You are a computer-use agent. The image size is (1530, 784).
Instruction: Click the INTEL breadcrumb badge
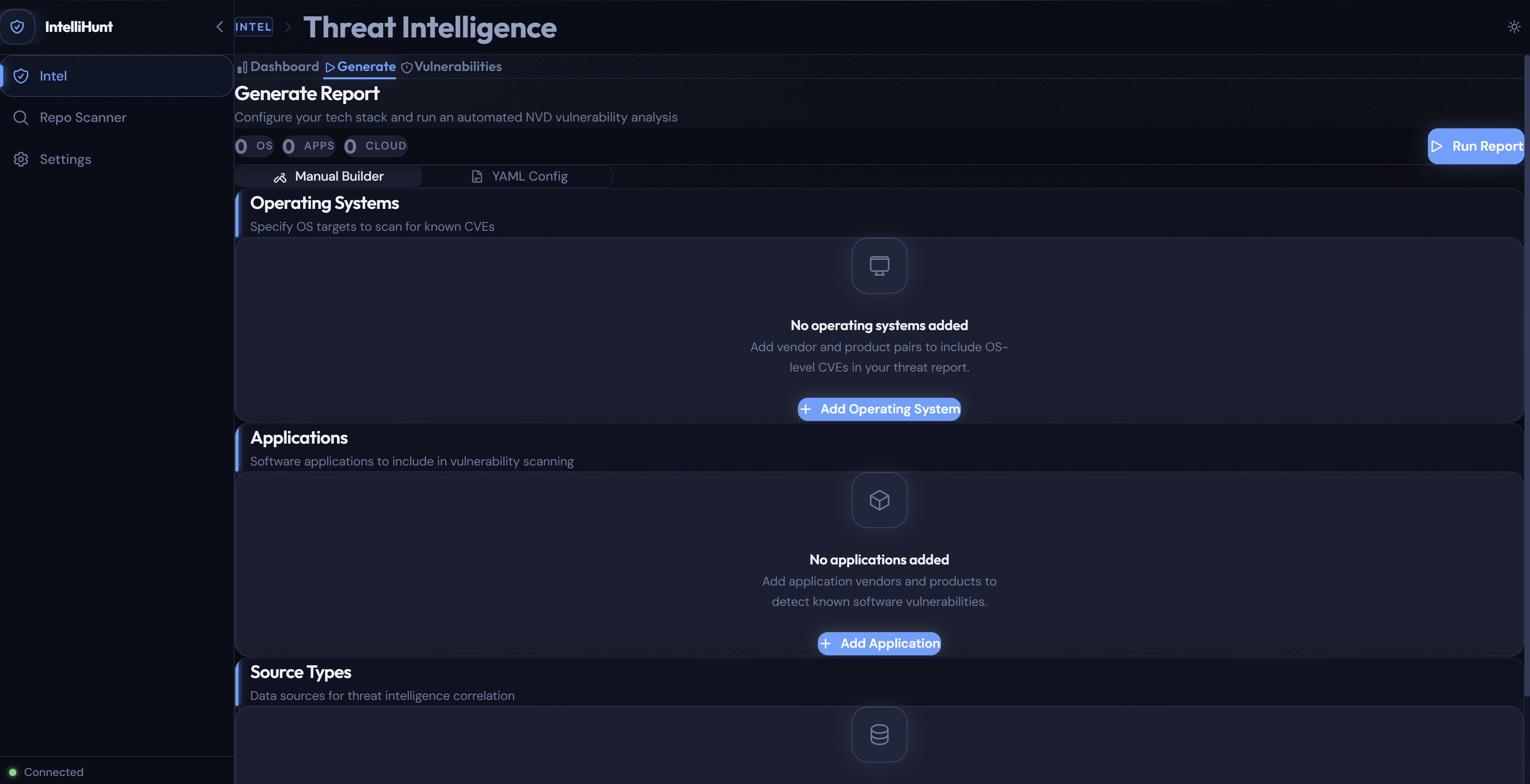(x=254, y=27)
